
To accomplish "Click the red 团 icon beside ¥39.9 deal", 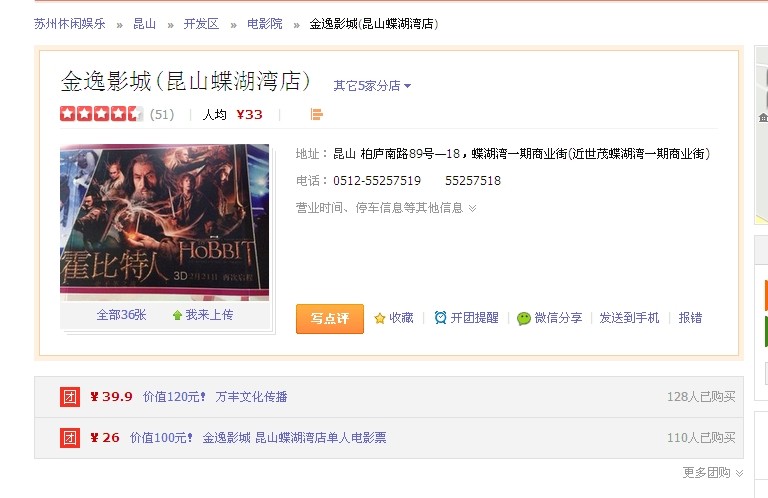I will tap(70, 397).
